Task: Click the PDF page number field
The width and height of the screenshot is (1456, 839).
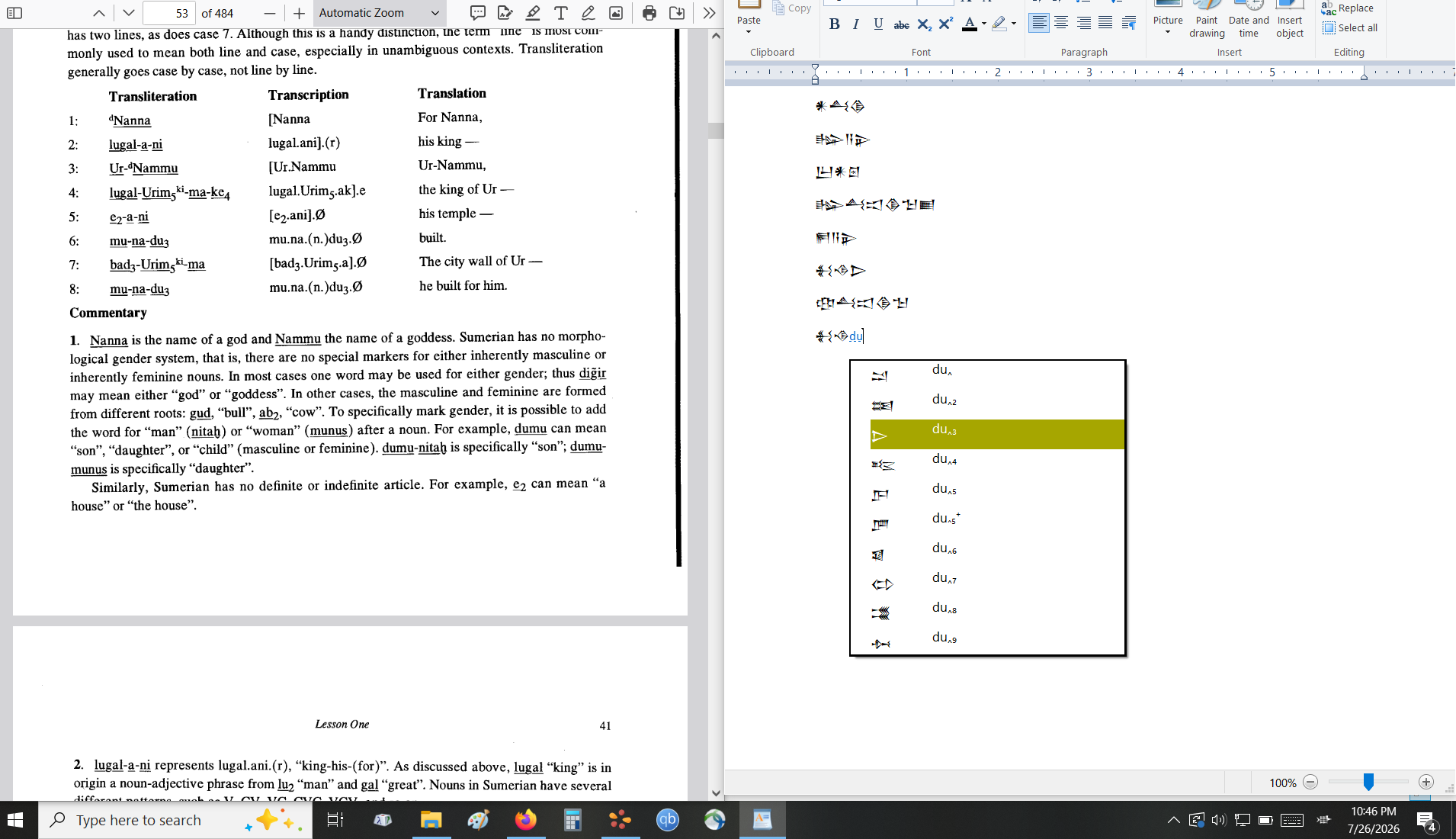Action: pos(169,13)
